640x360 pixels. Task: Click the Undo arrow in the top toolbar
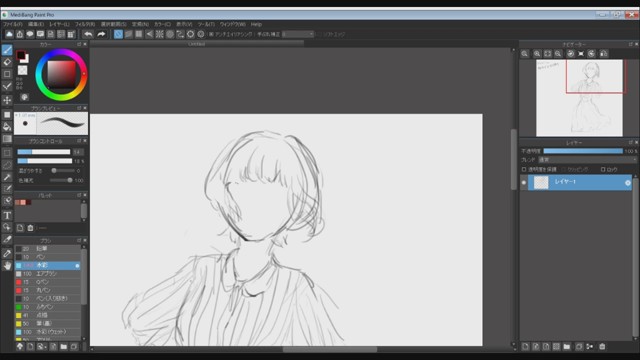[88, 34]
